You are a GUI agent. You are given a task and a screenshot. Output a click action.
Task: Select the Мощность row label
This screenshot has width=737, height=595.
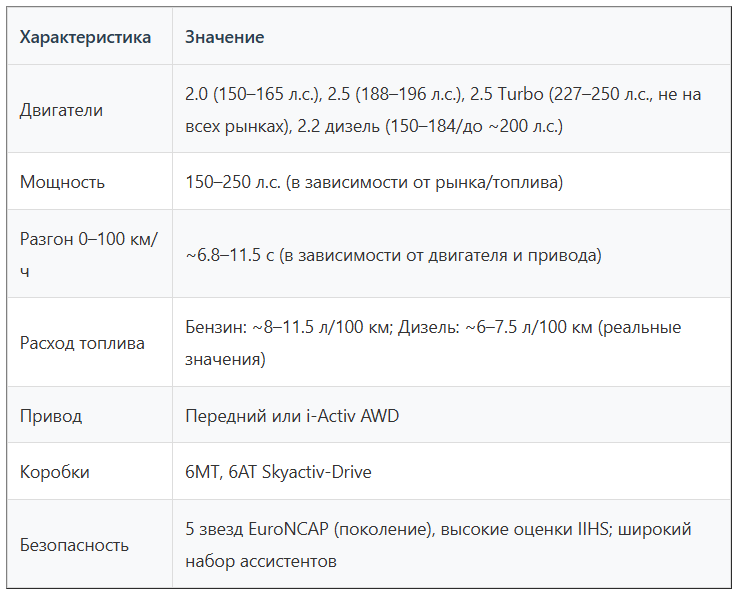(x=62, y=182)
